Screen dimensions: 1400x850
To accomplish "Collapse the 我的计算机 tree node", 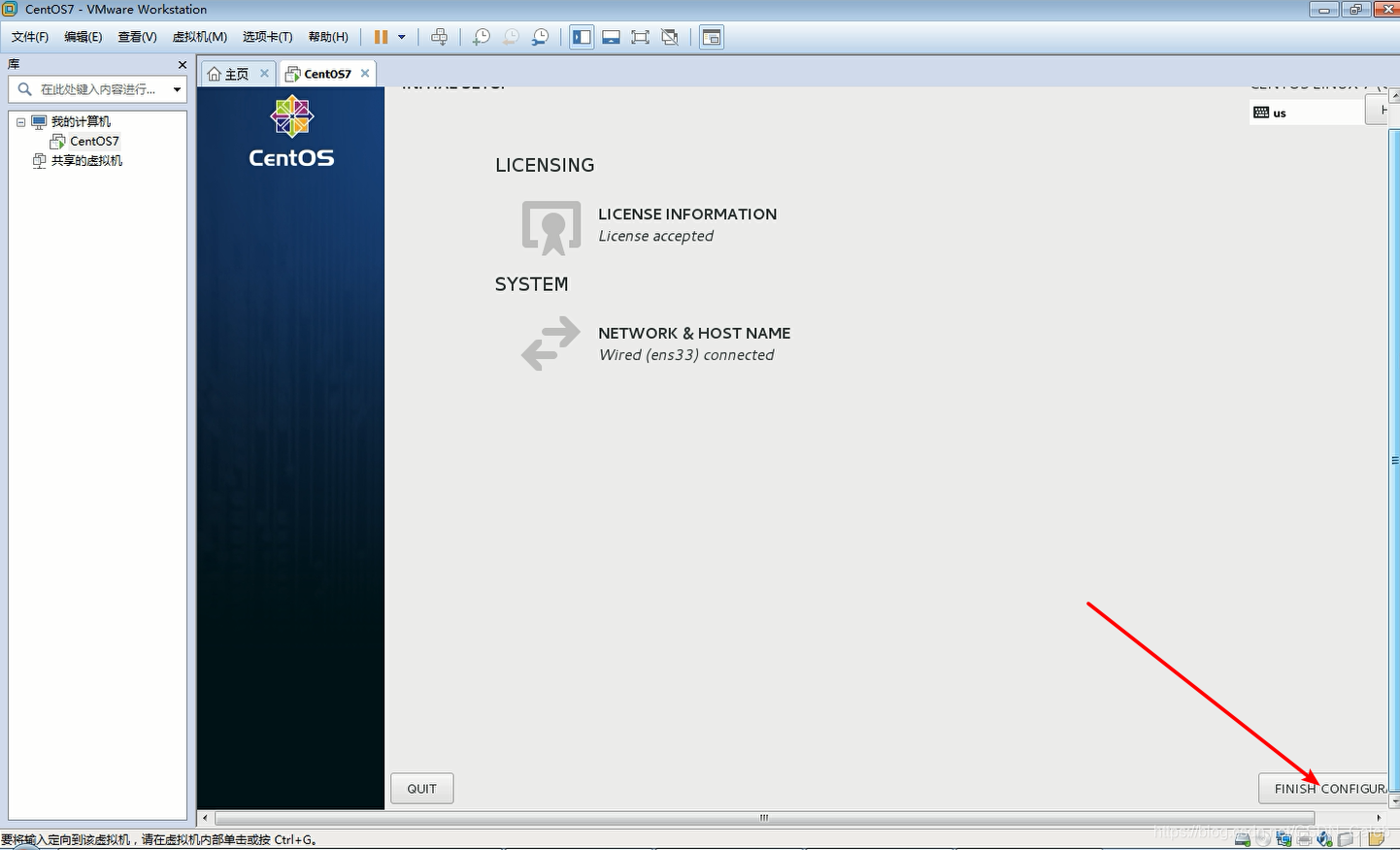I will [x=20, y=122].
